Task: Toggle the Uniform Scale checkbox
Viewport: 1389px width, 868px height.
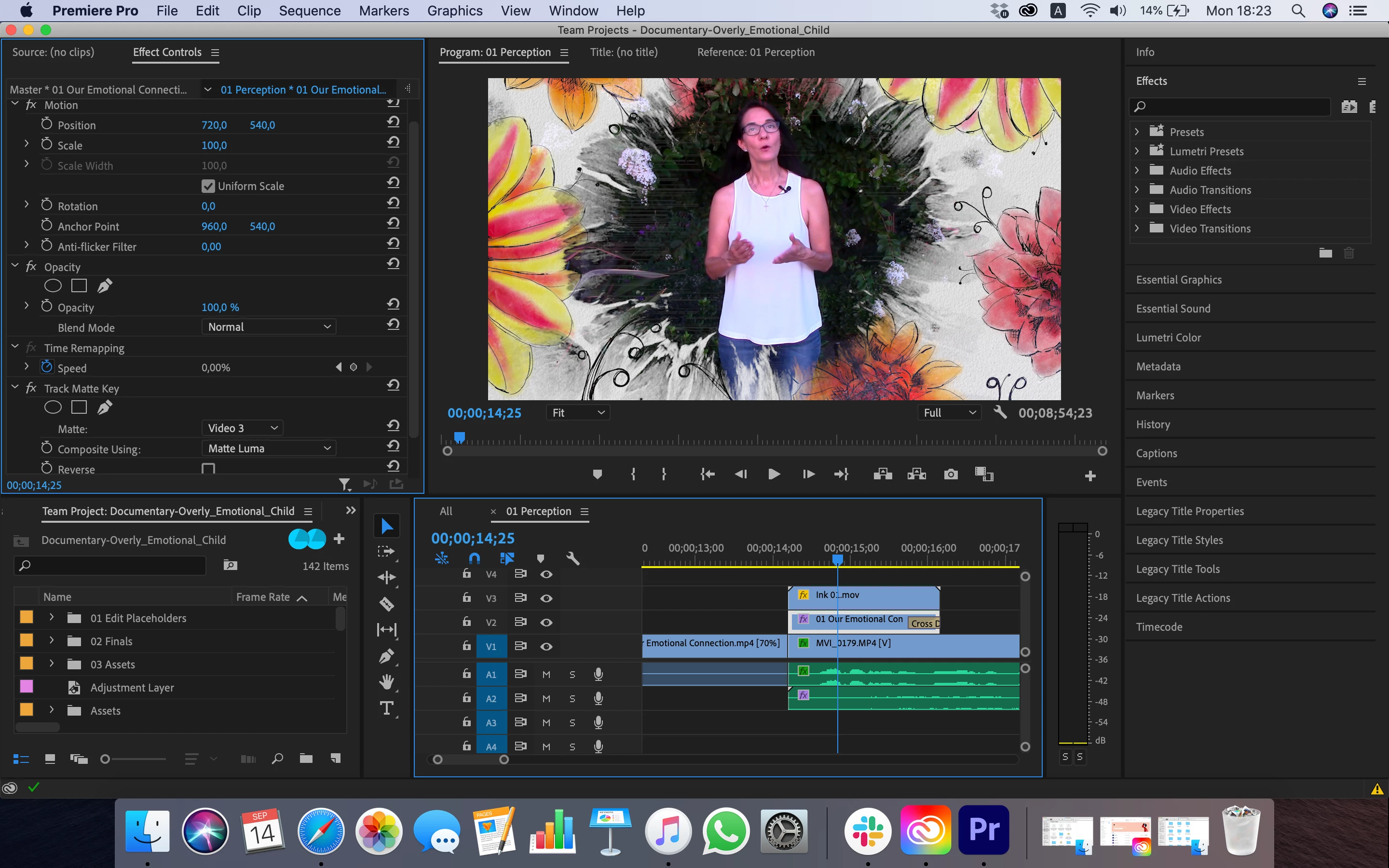Action: point(208,186)
